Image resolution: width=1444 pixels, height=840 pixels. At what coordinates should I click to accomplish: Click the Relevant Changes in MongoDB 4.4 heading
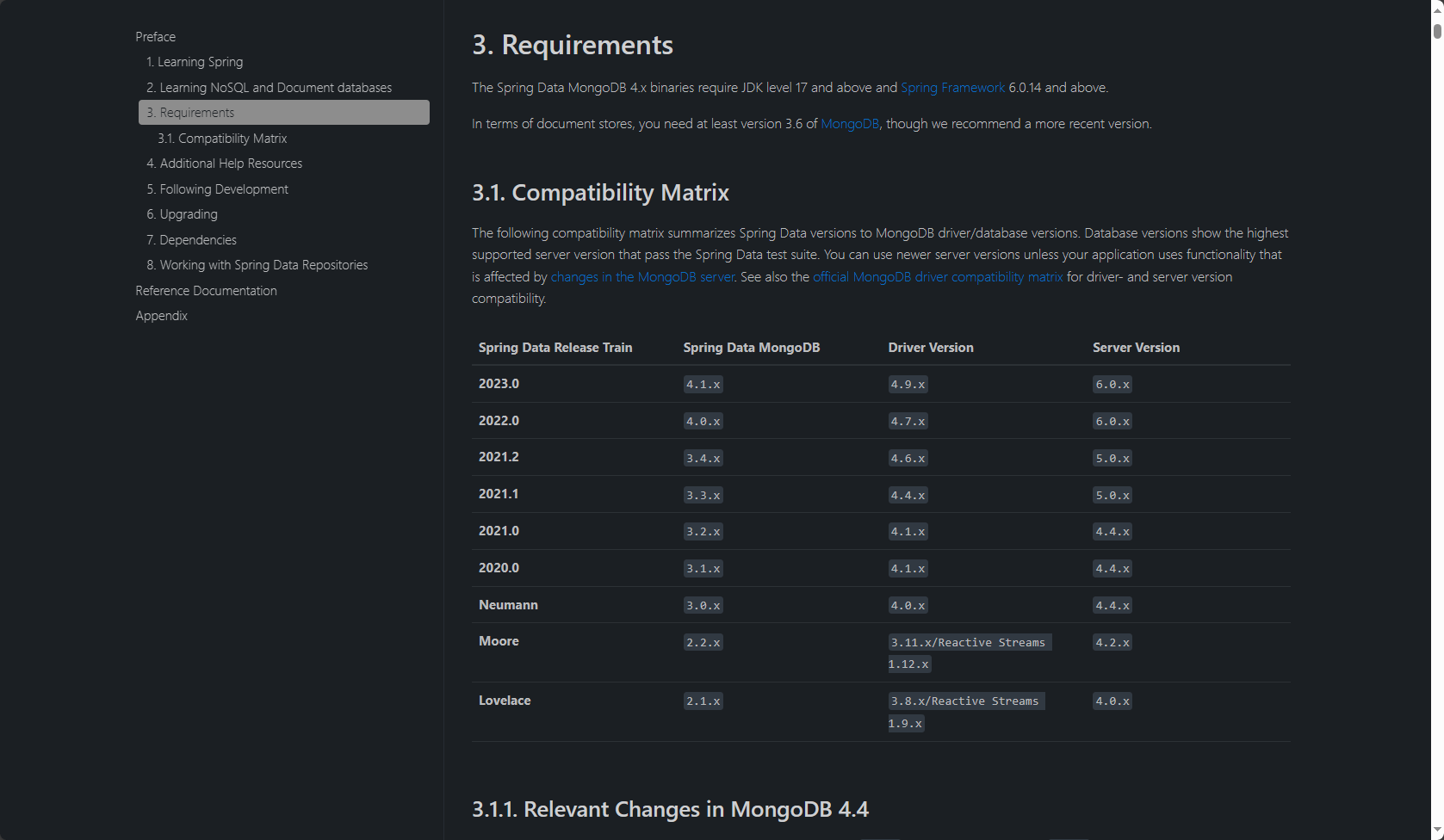coord(670,810)
